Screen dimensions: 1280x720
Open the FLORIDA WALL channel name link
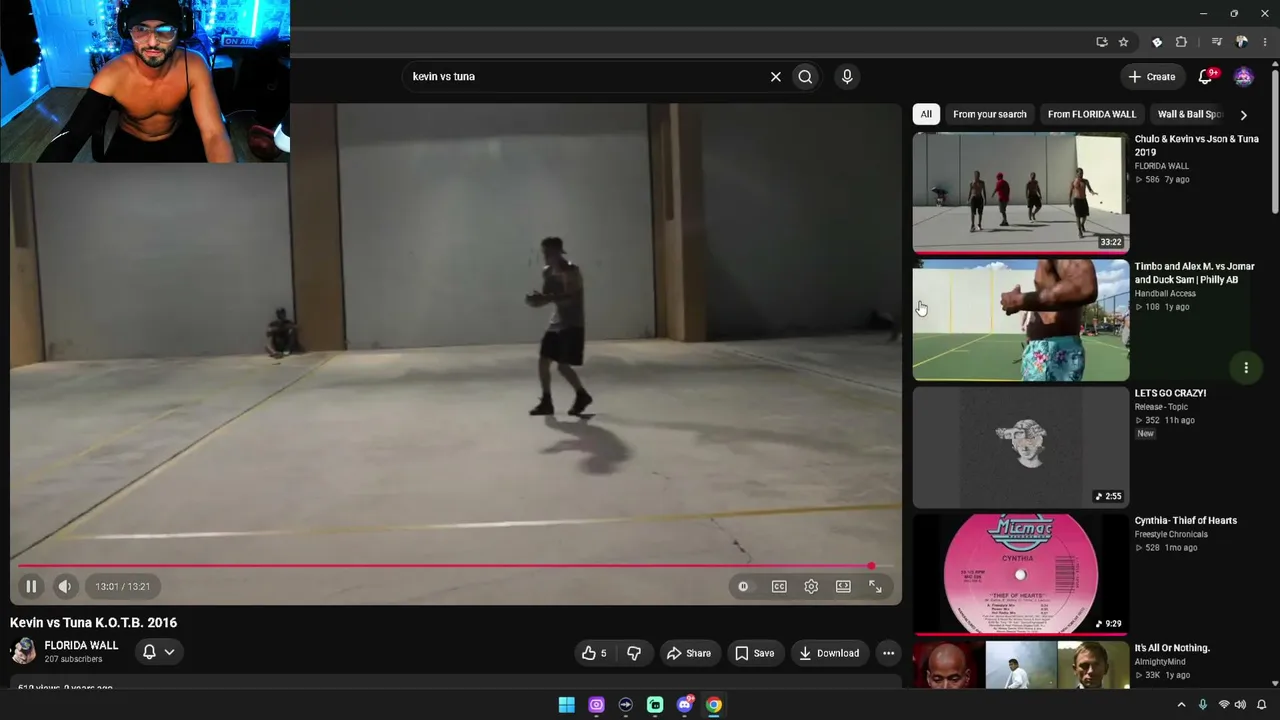[81, 646]
